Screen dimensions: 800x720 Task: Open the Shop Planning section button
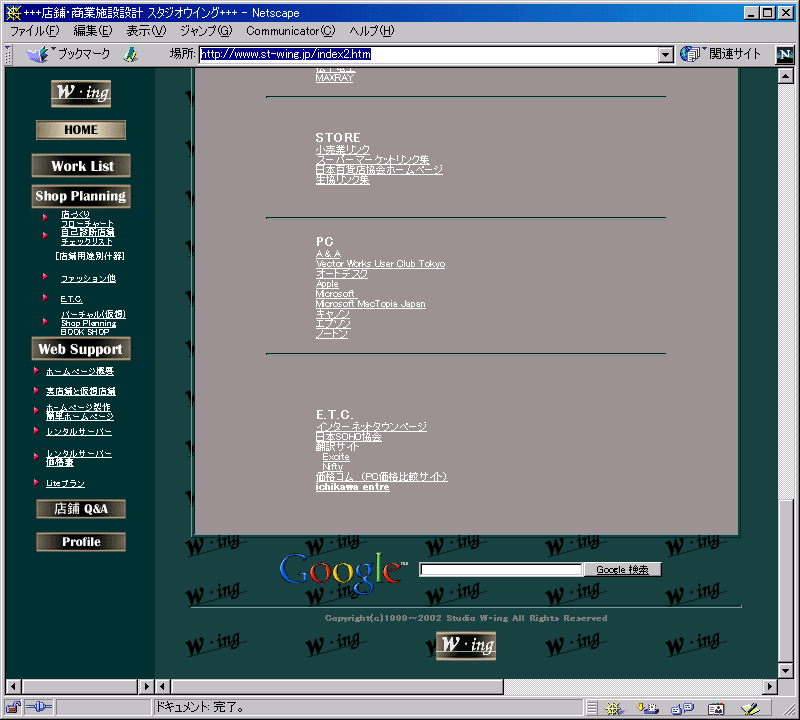81,196
